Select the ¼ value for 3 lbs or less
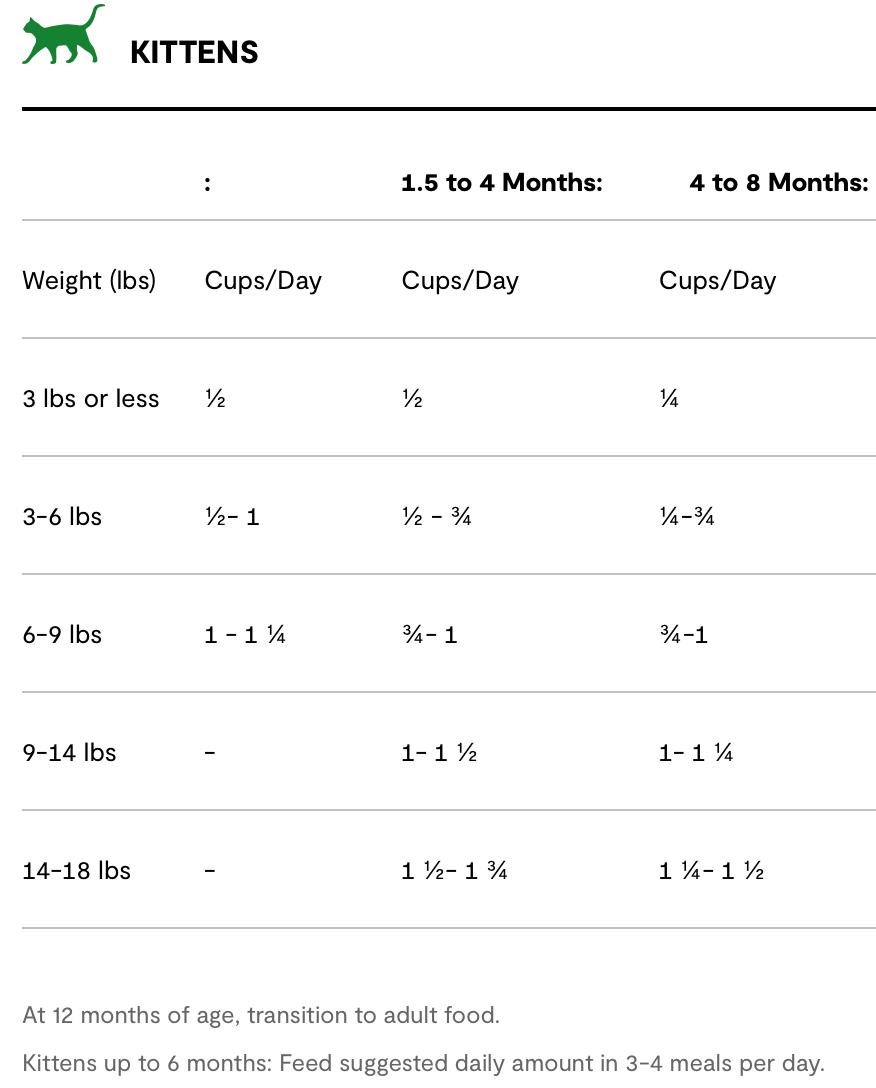 pos(669,399)
